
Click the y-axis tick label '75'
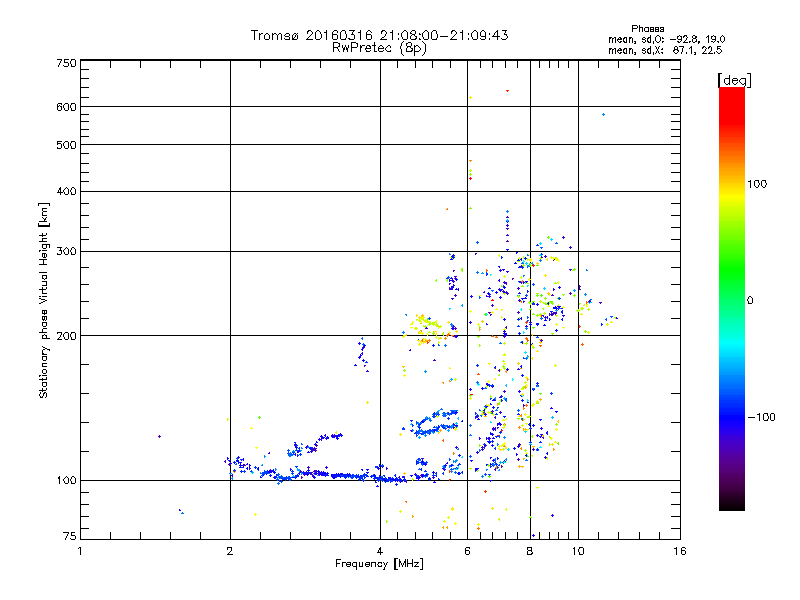click(x=70, y=536)
